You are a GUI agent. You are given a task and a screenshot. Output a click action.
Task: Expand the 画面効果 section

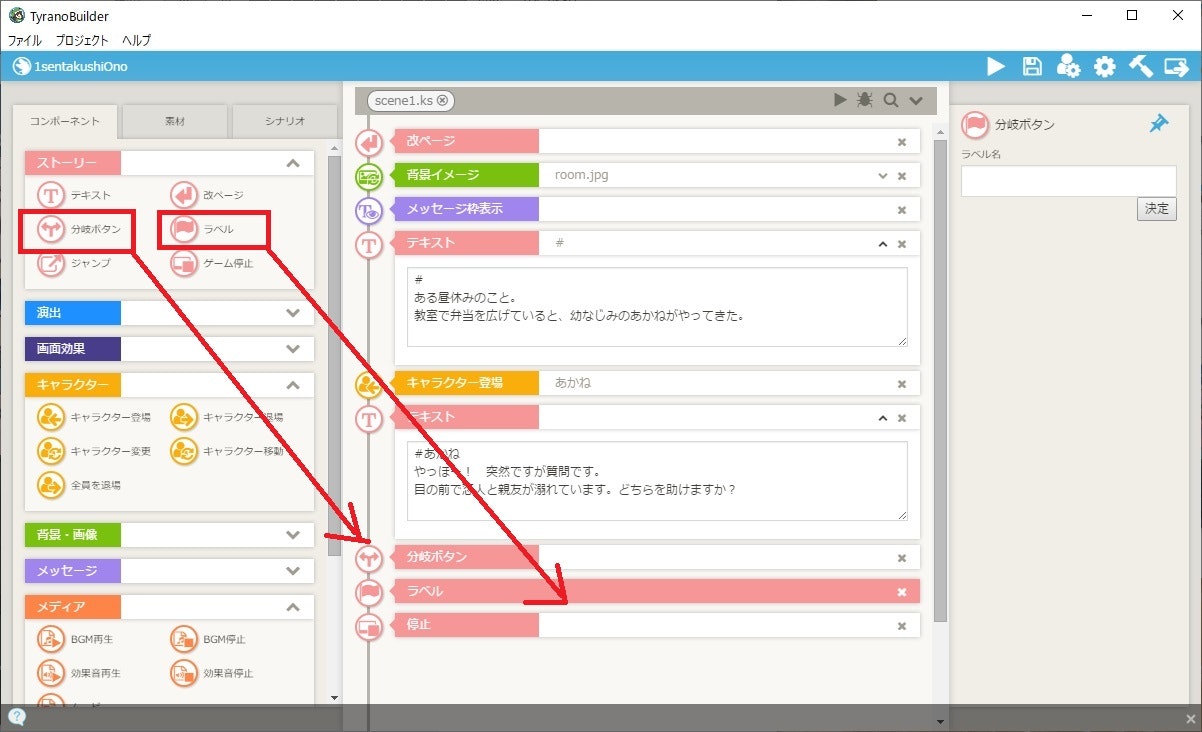pyautogui.click(x=292, y=349)
